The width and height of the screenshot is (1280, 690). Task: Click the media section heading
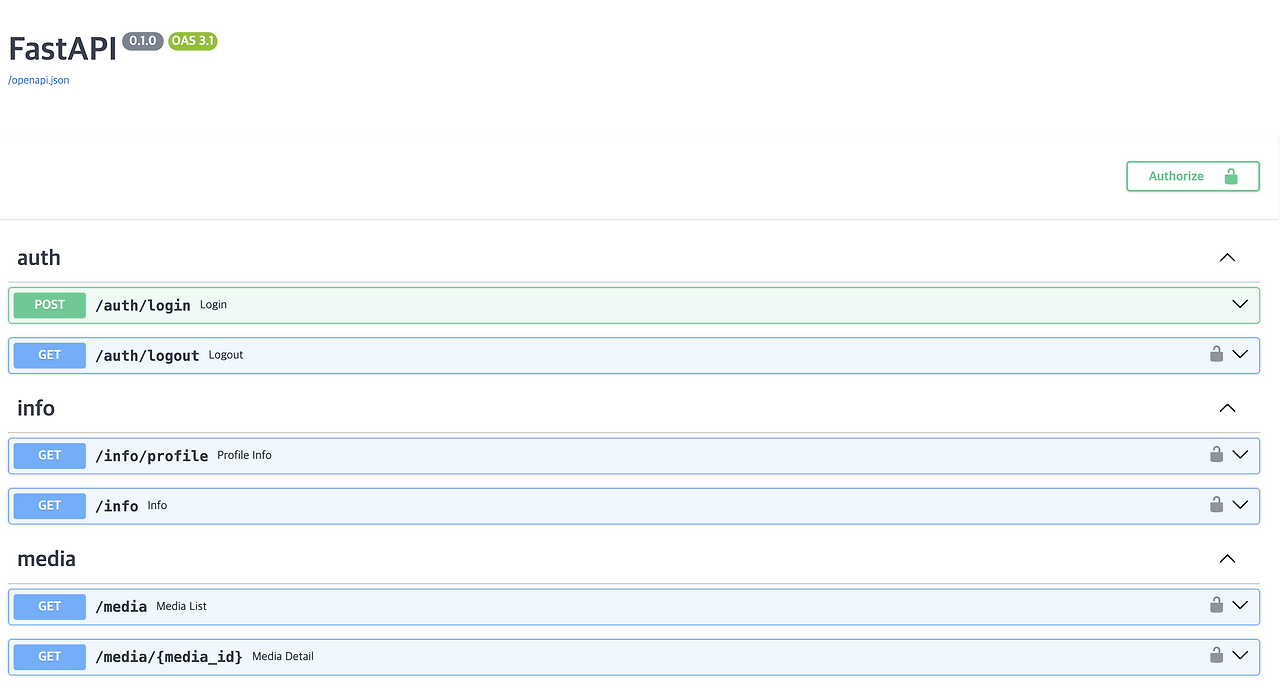(x=47, y=559)
